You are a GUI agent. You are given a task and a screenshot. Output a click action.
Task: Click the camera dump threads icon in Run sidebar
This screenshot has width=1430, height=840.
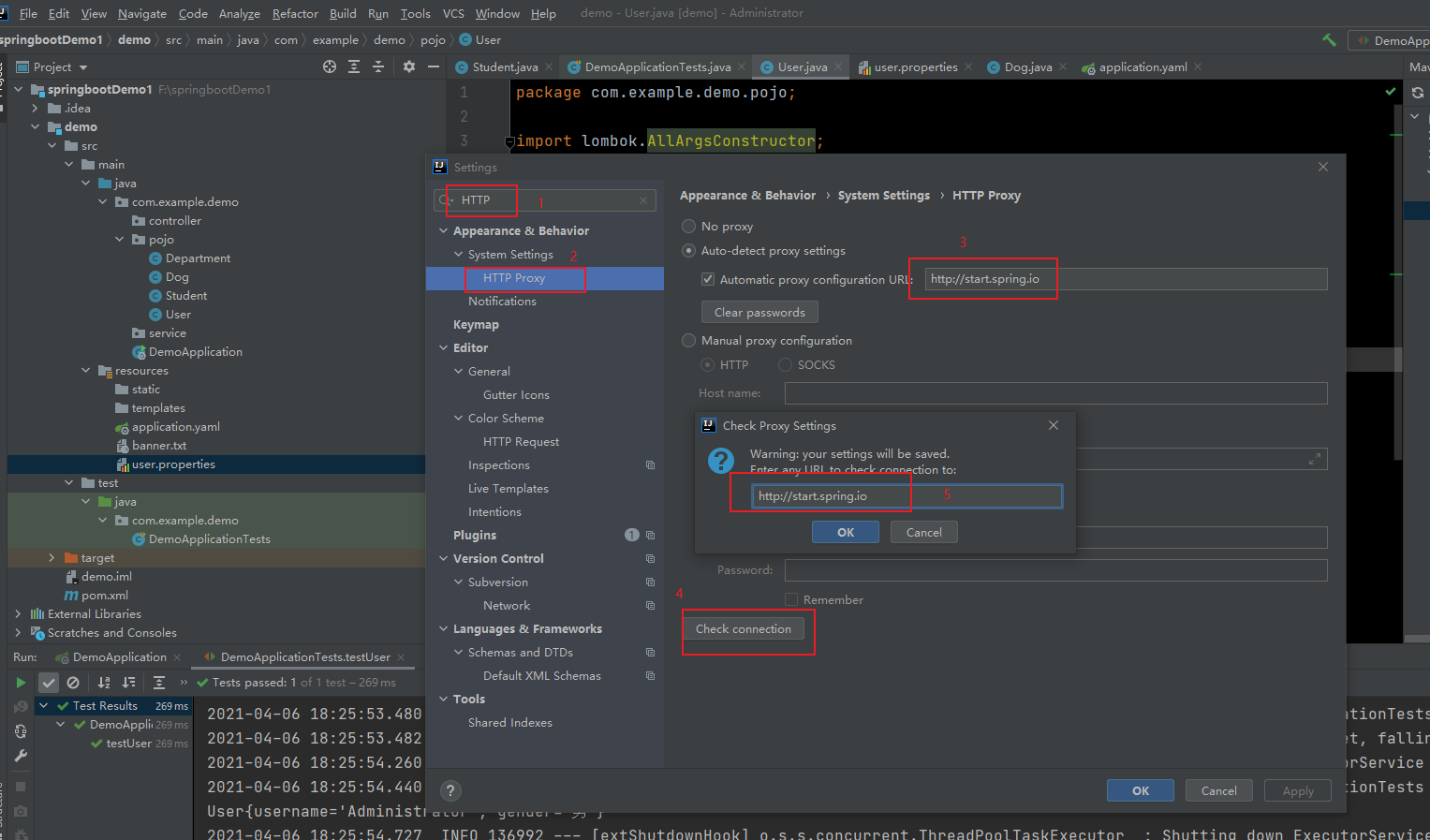pyautogui.click(x=21, y=811)
